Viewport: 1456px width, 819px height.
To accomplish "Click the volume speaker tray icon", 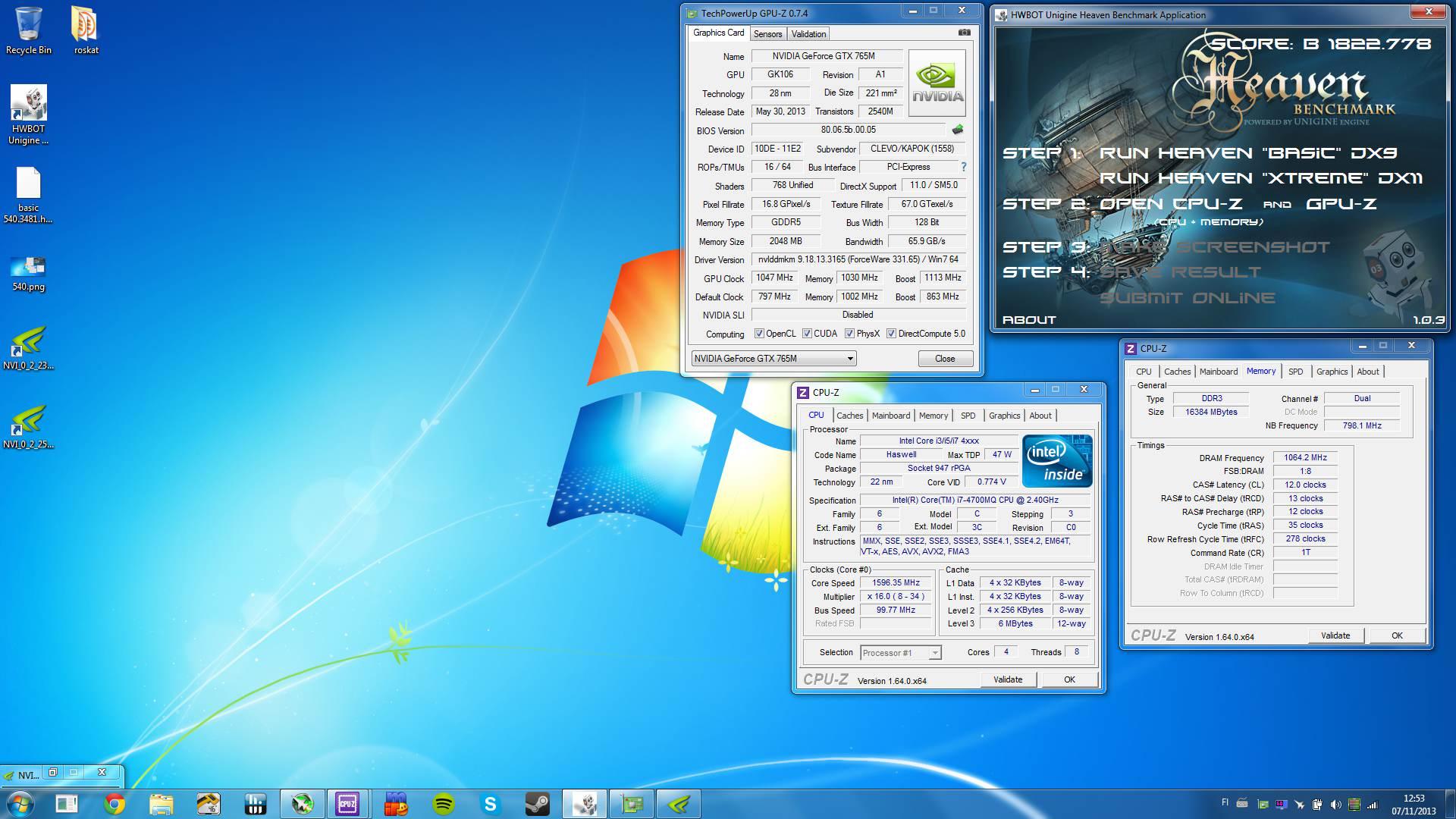I will point(1335,804).
